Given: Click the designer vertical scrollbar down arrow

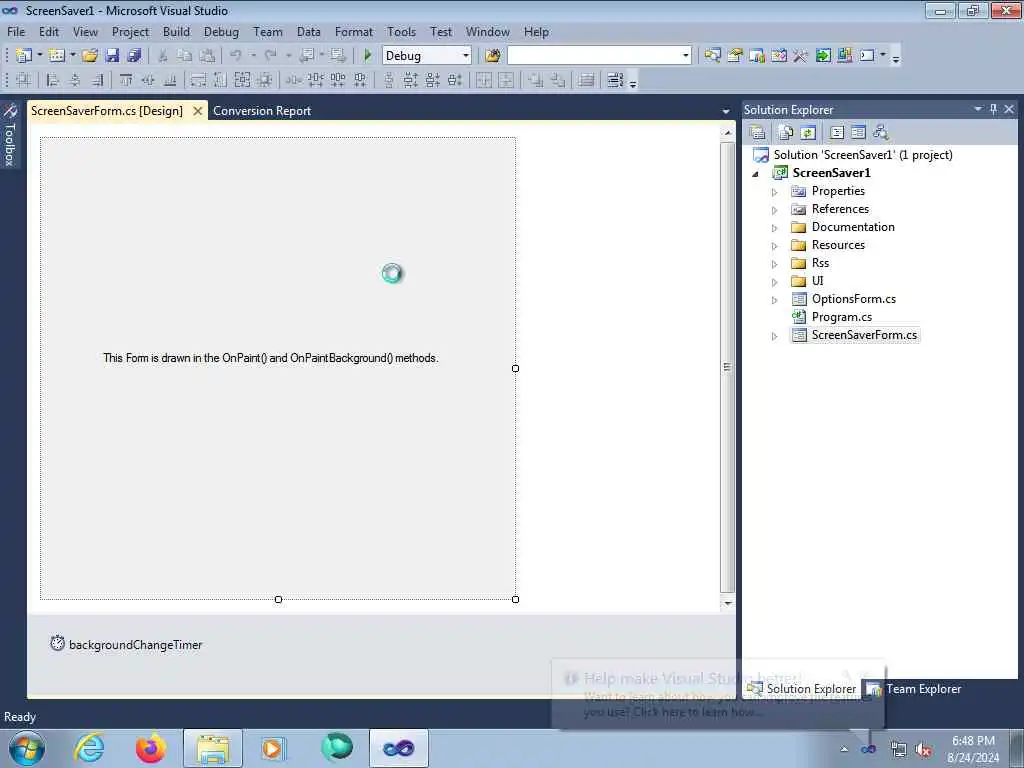Looking at the screenshot, I should (728, 603).
